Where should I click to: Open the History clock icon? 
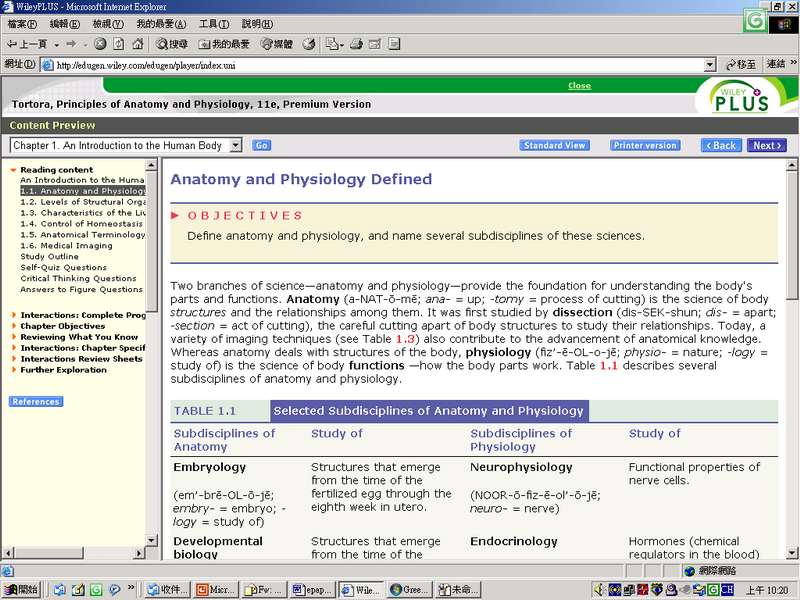(308, 44)
